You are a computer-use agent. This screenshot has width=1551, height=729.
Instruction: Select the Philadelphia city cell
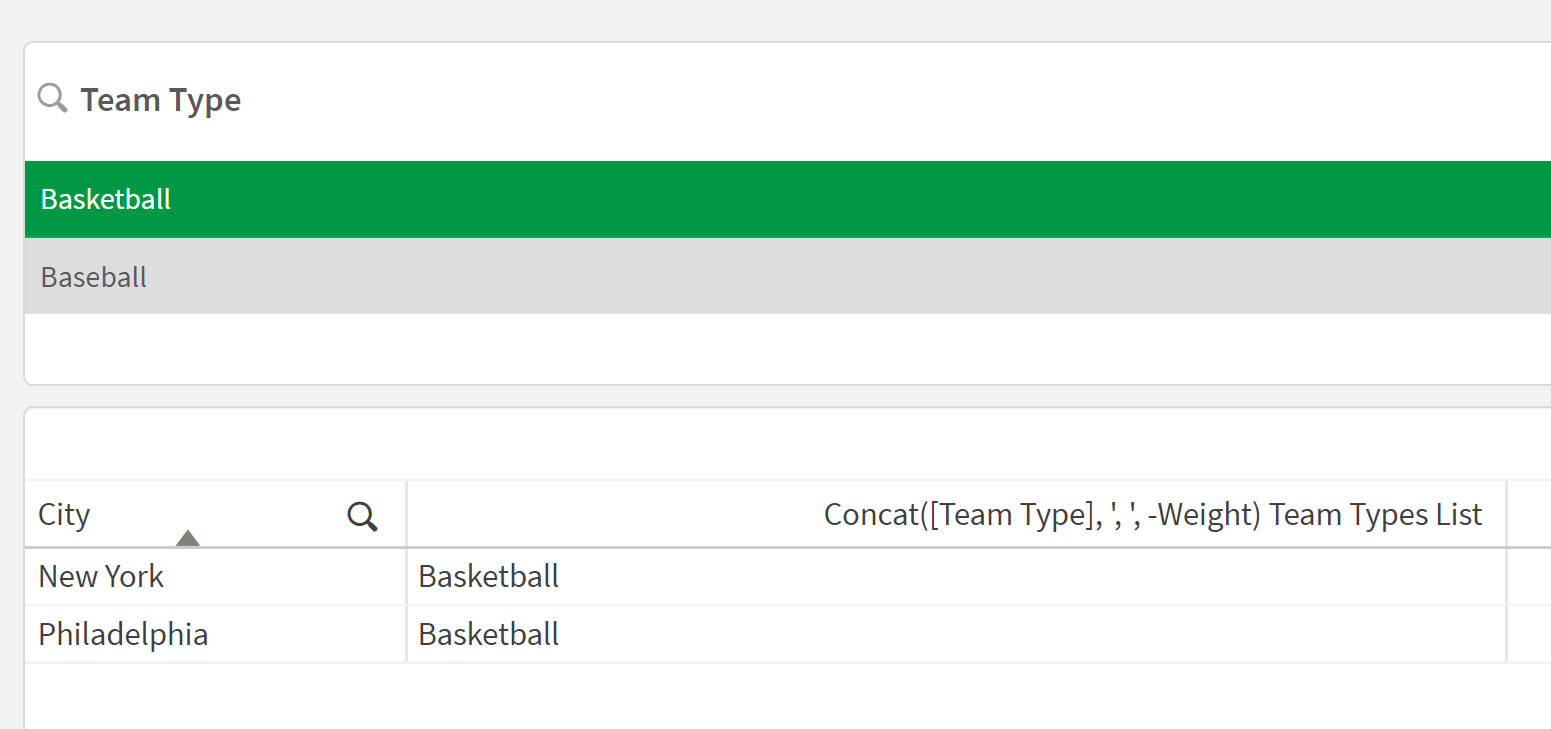point(123,635)
